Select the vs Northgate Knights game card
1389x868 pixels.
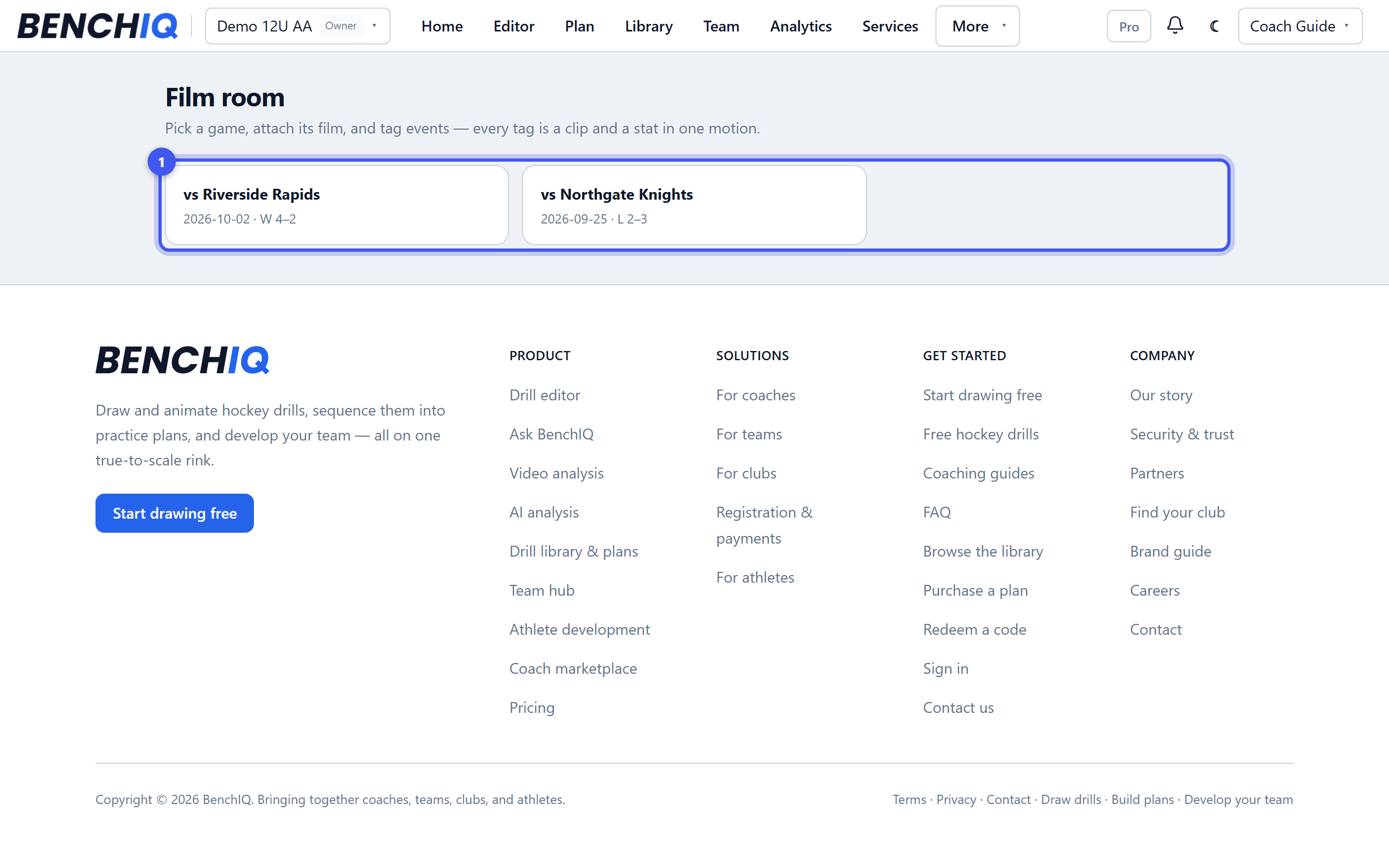(694, 205)
